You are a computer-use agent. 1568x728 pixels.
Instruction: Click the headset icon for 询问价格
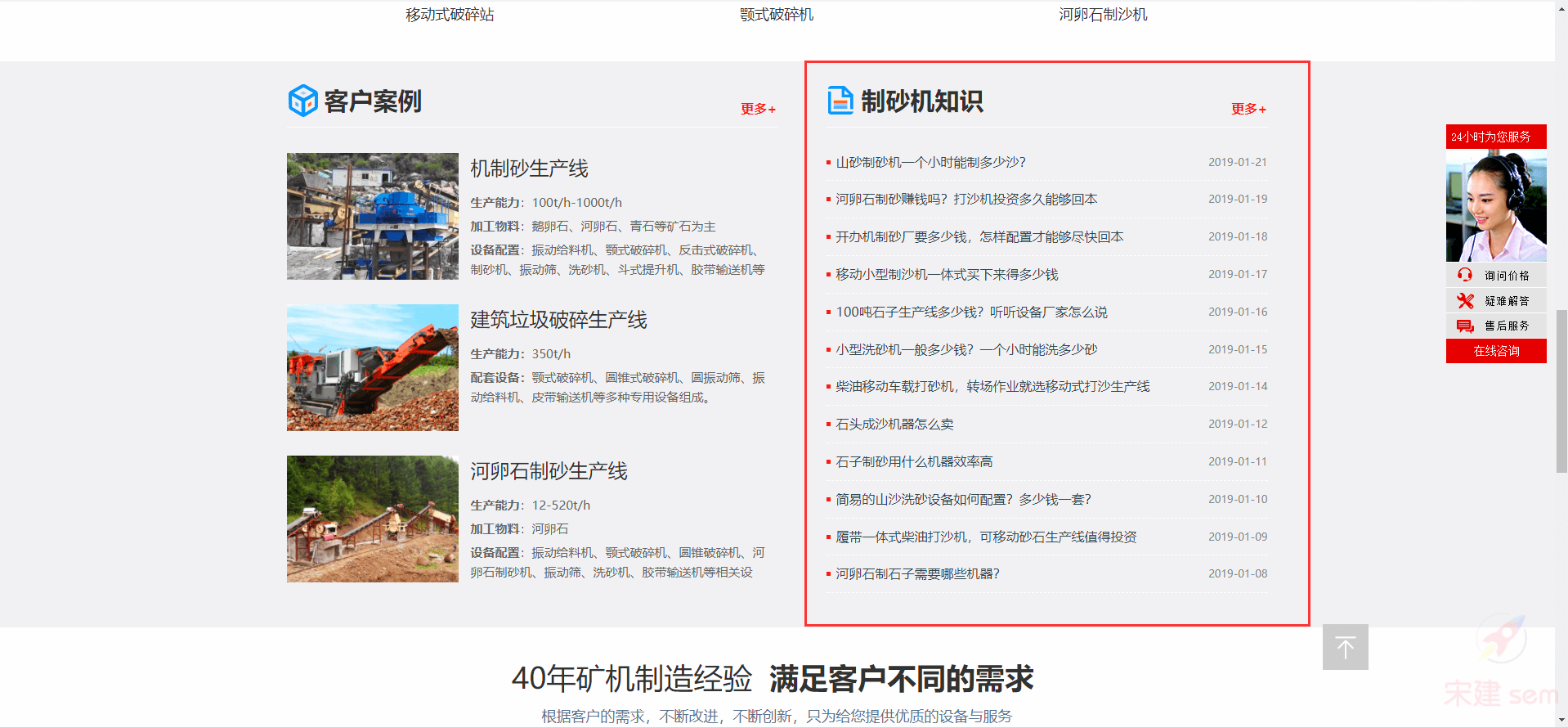click(1465, 276)
